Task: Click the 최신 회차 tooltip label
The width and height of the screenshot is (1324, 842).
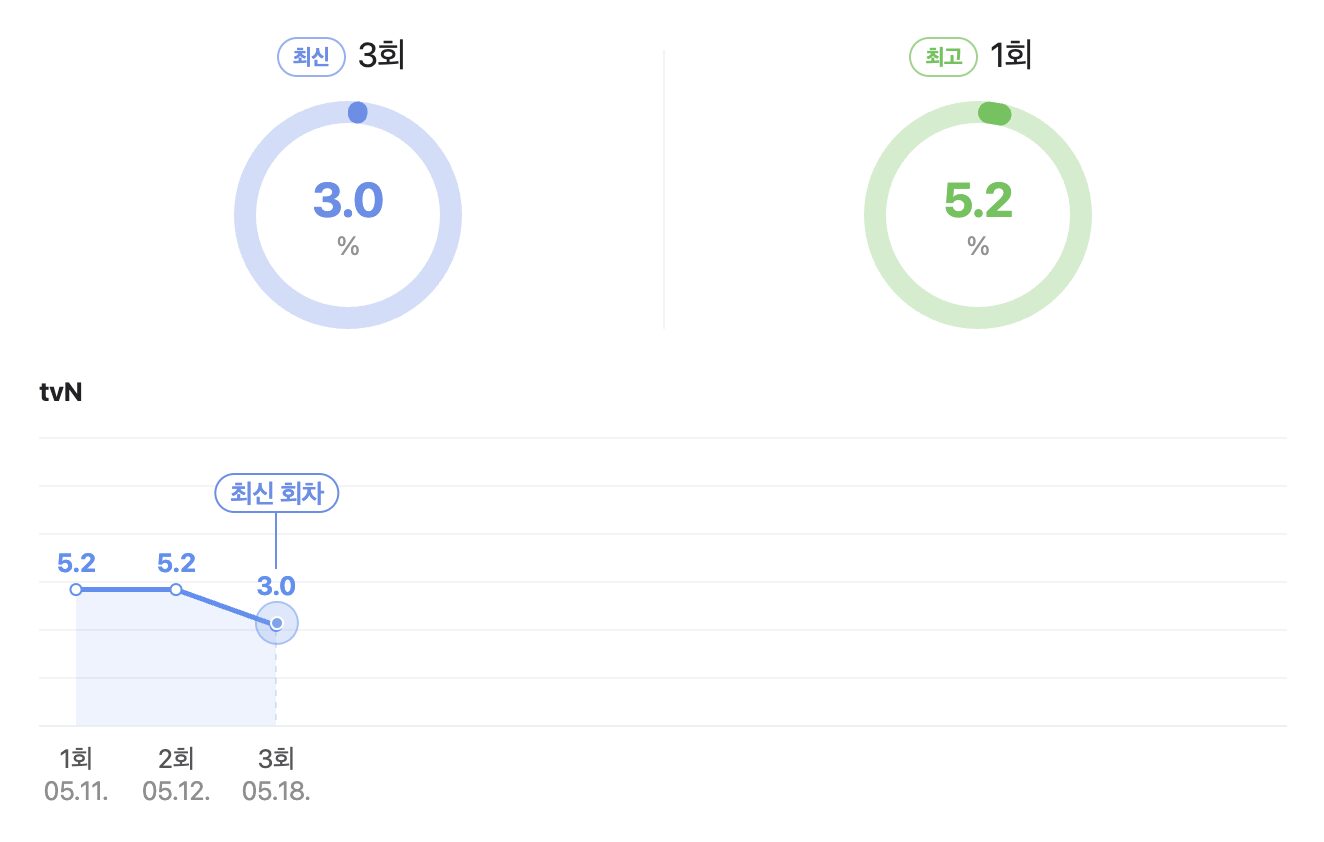Action: [x=277, y=493]
